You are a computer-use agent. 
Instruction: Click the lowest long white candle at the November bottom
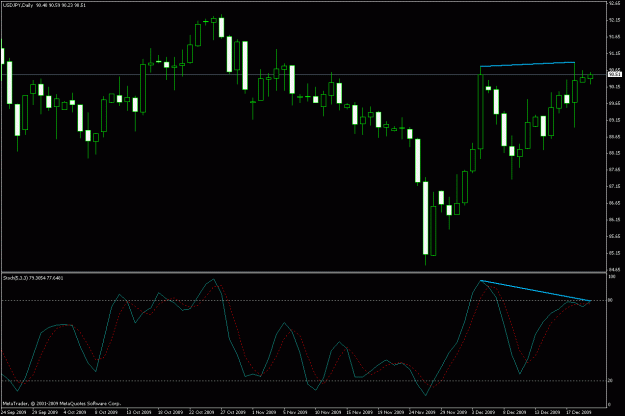pyautogui.click(x=426, y=218)
